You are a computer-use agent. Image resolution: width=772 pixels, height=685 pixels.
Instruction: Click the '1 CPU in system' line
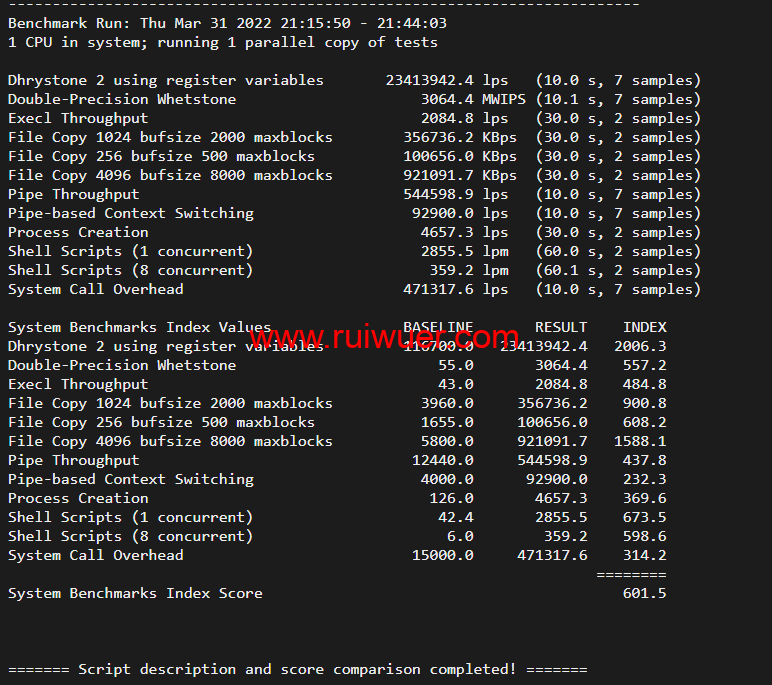[x=222, y=42]
